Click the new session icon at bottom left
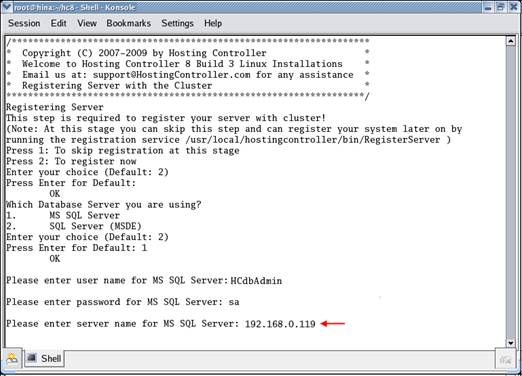The image size is (522, 376). pyautogui.click(x=12, y=359)
